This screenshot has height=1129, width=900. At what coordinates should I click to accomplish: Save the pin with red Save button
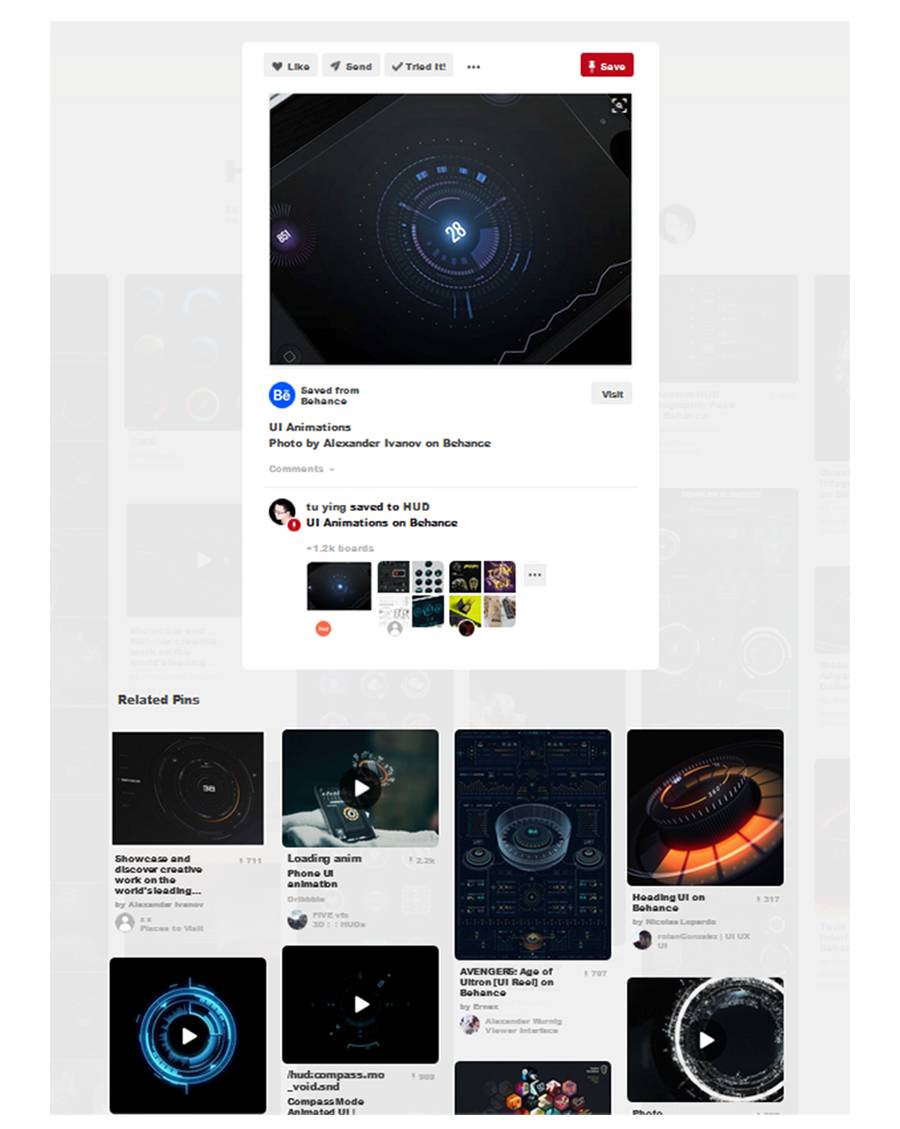point(606,66)
